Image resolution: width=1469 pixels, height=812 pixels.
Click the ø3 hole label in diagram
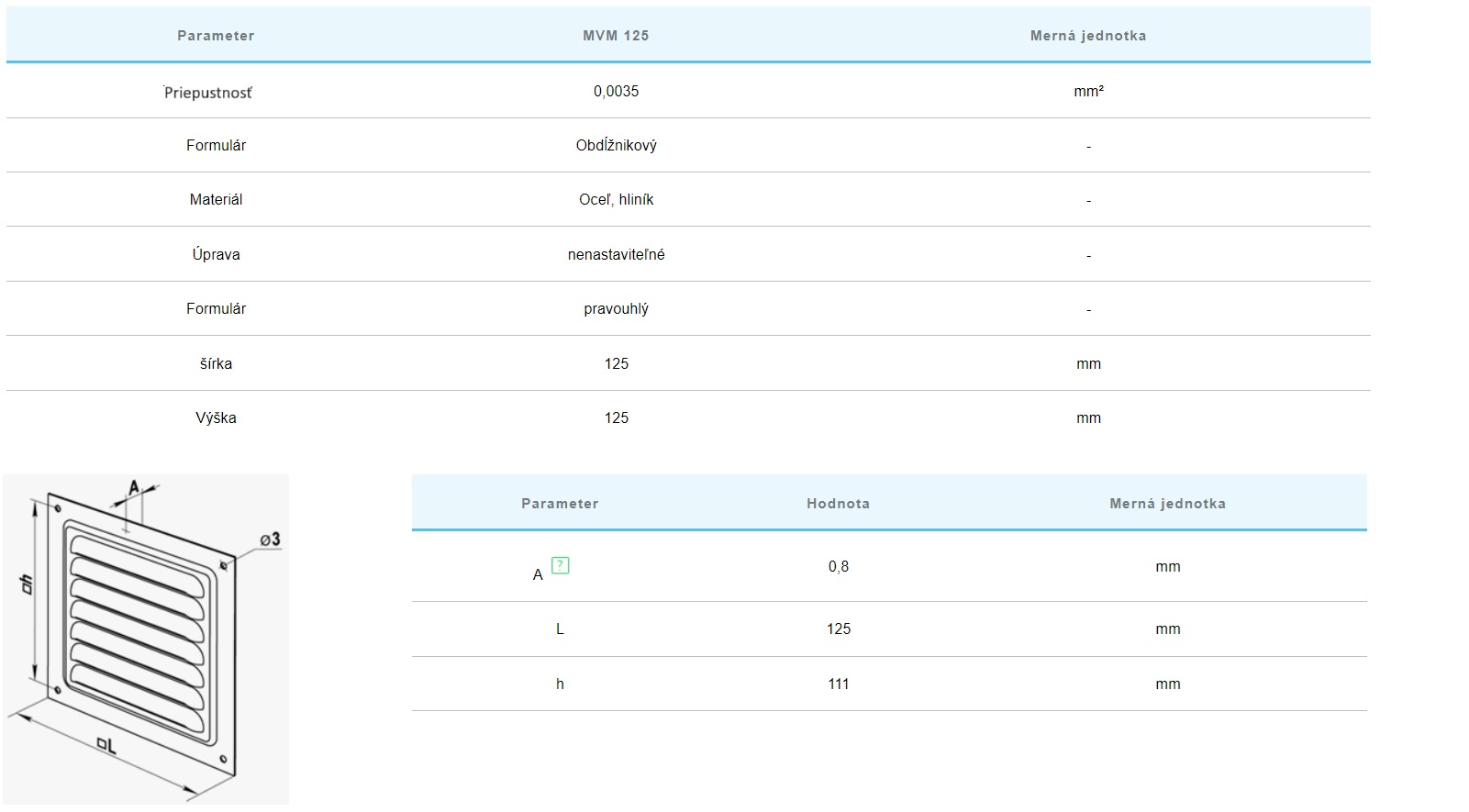[x=270, y=539]
